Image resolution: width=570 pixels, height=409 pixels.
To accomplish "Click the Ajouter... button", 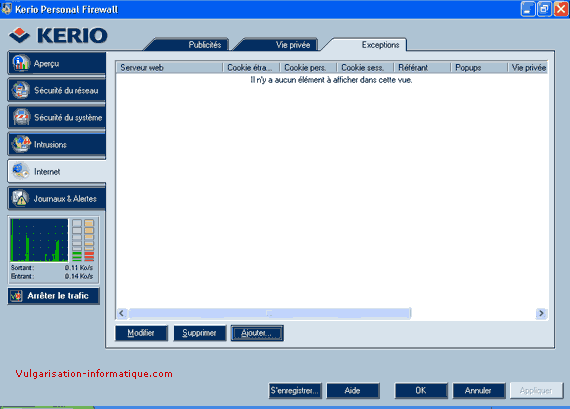I will 257,333.
